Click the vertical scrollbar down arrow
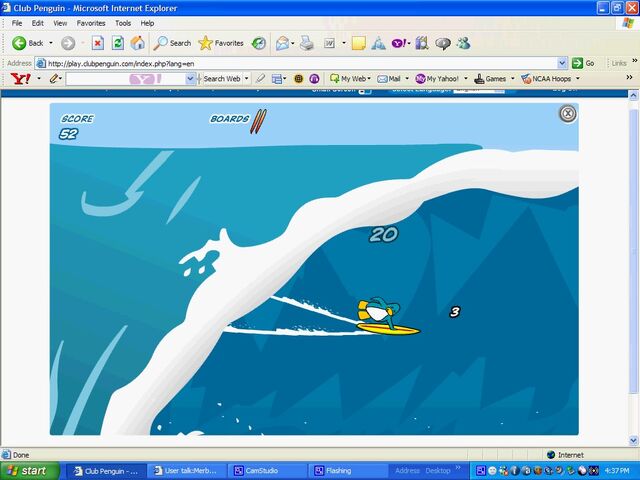 click(633, 440)
